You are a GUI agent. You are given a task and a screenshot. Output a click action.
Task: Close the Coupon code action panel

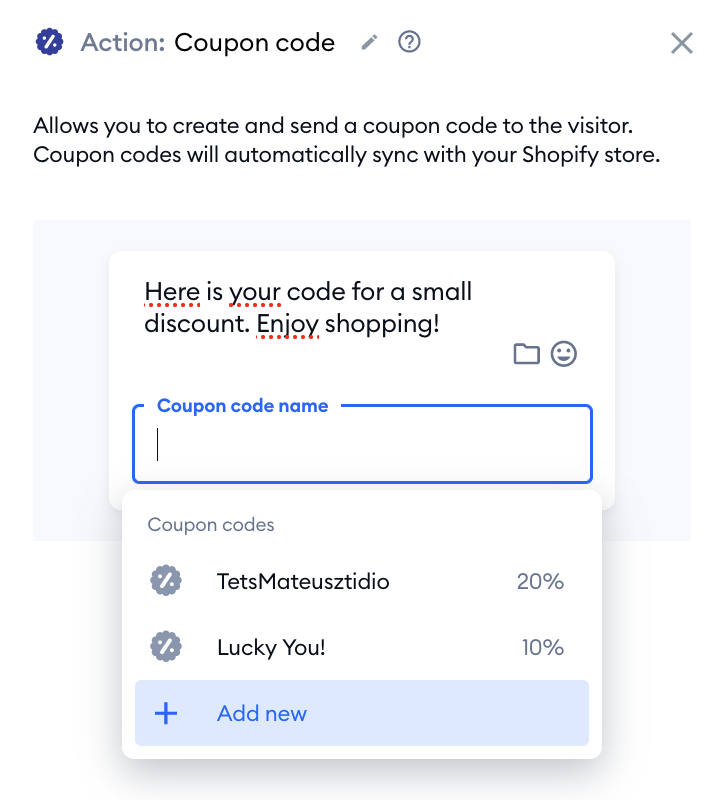(x=682, y=43)
